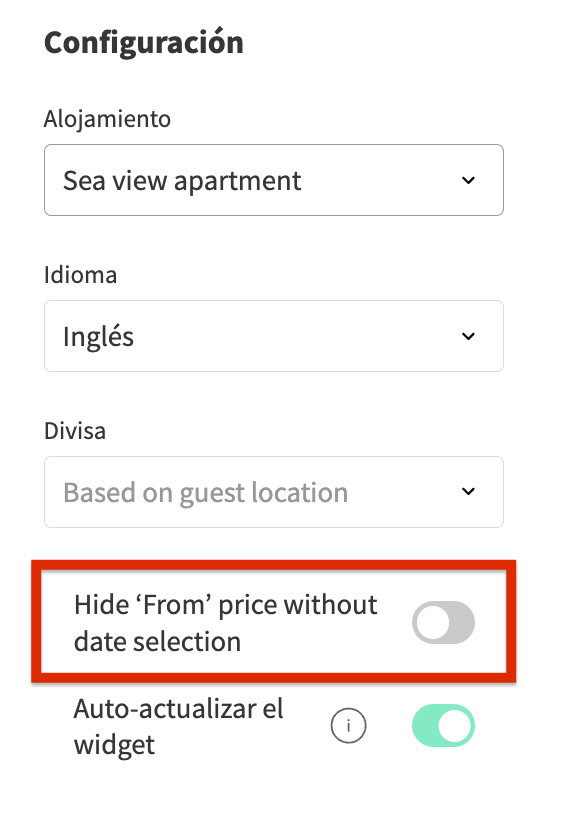Select the Sea view apartment text
582x816 pixels.
click(182, 181)
